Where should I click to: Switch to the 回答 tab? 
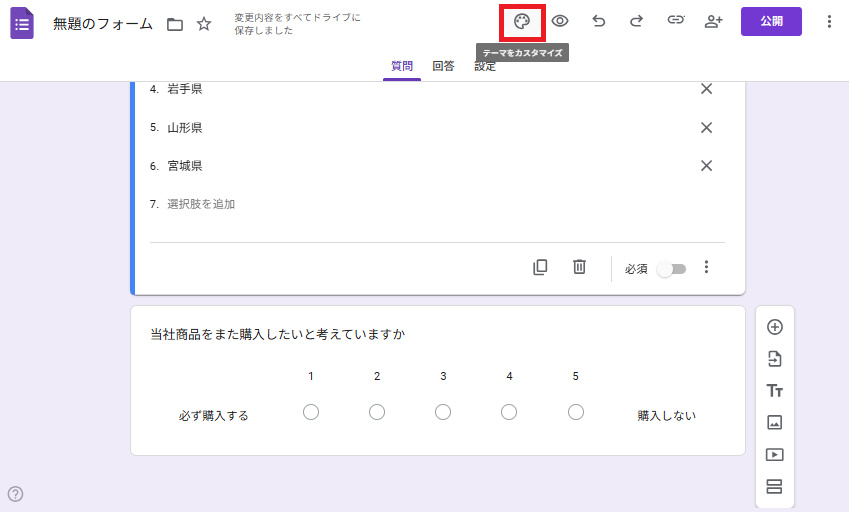click(x=443, y=66)
